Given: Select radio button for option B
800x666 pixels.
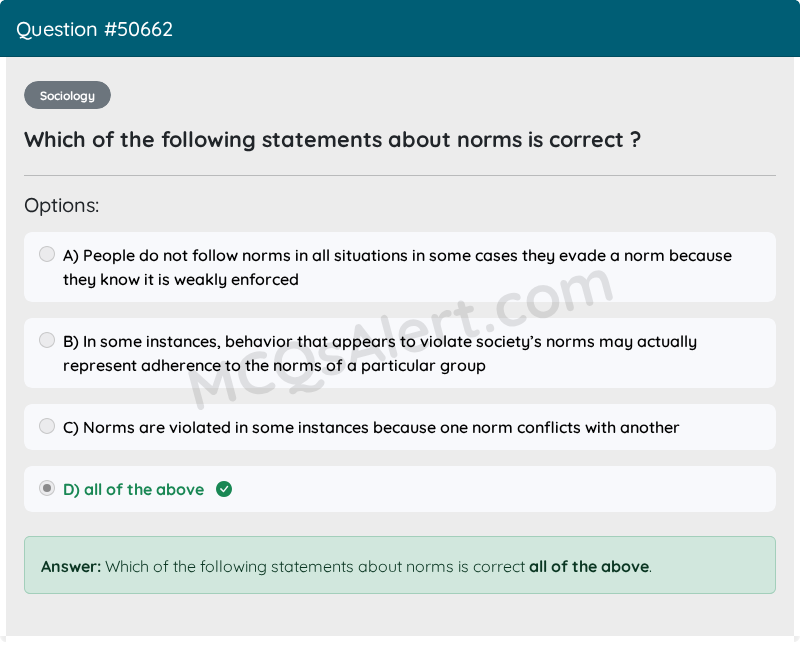Looking at the screenshot, I should [x=47, y=340].
